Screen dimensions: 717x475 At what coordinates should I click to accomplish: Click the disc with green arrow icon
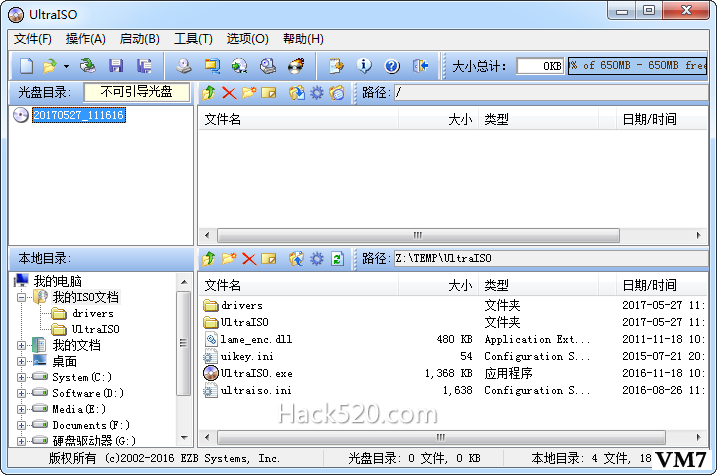[x=239, y=66]
